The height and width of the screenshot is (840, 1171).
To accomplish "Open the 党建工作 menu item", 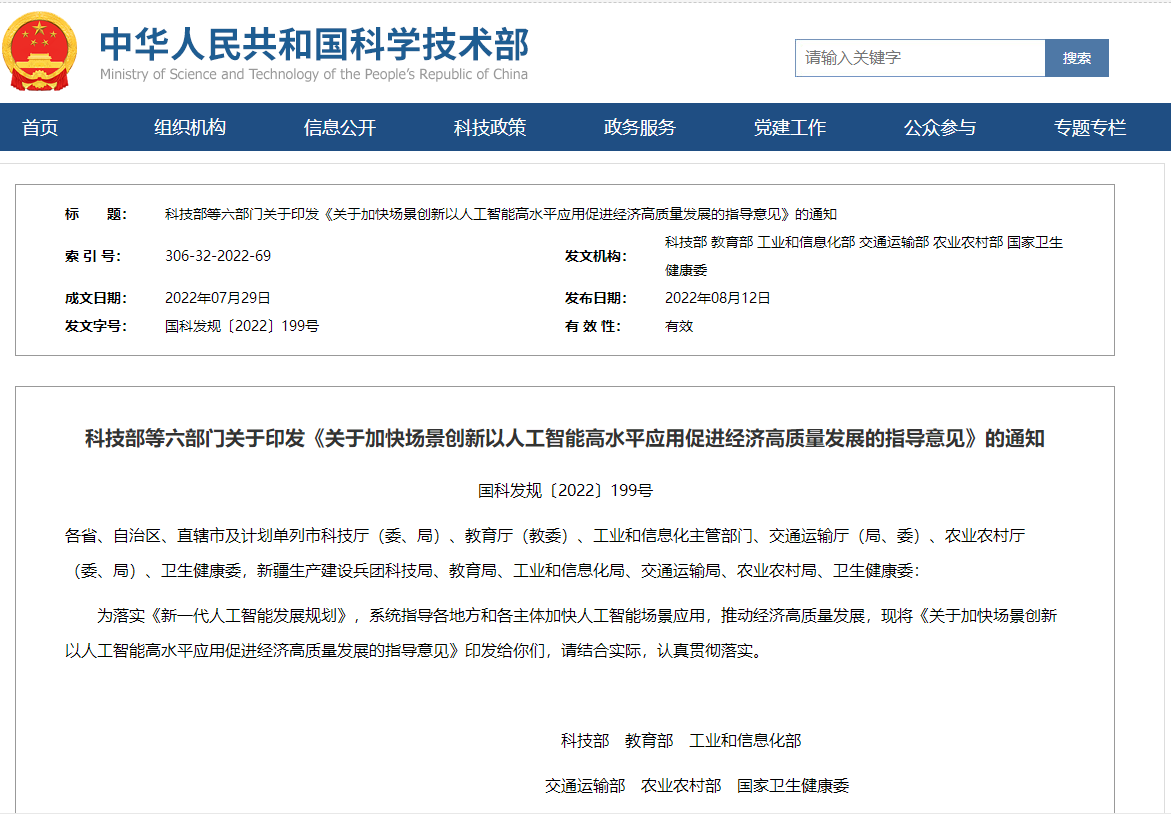I will 789,128.
